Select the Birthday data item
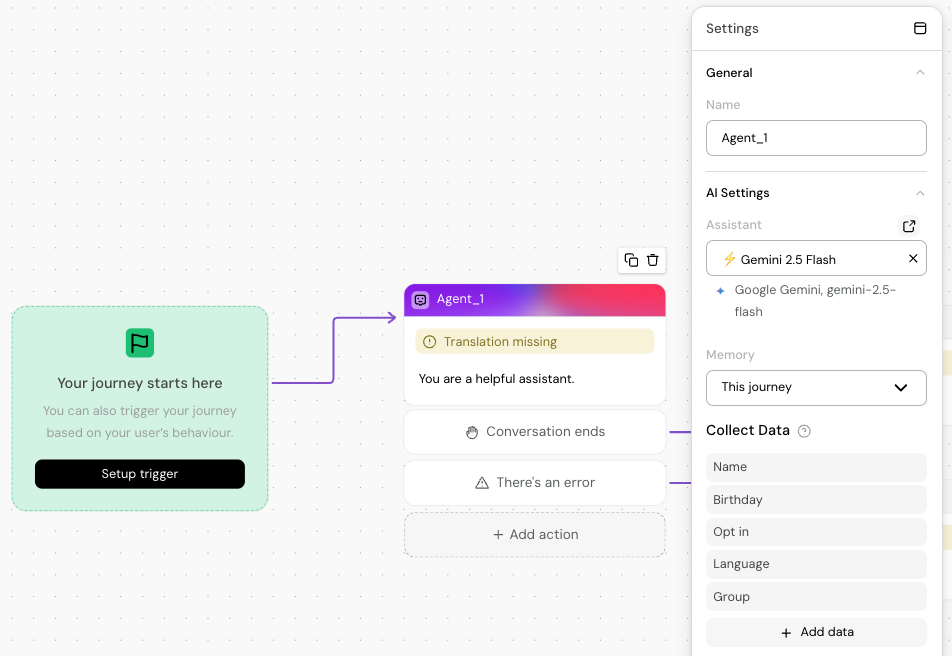This screenshot has height=656, width=952. pos(816,499)
